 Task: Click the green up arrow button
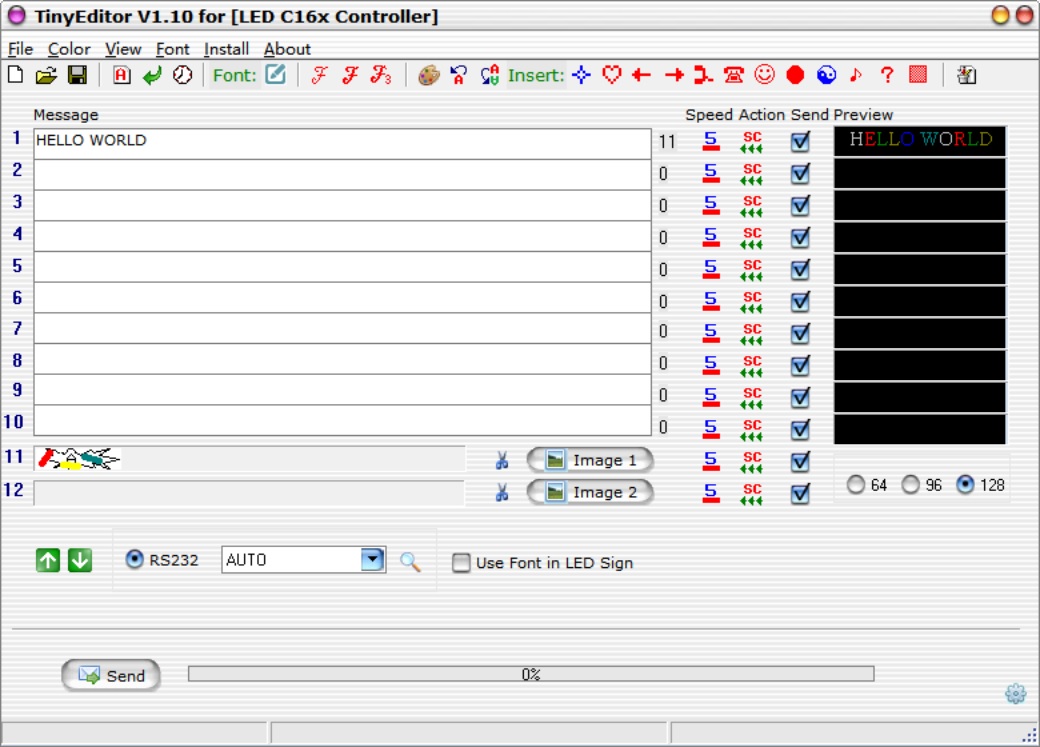pos(48,561)
